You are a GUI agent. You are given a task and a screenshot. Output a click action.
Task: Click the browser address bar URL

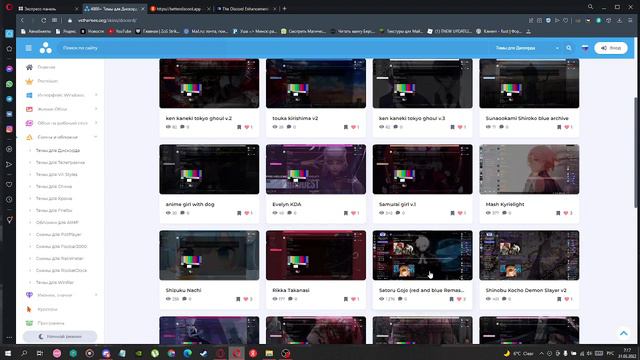click(x=107, y=20)
